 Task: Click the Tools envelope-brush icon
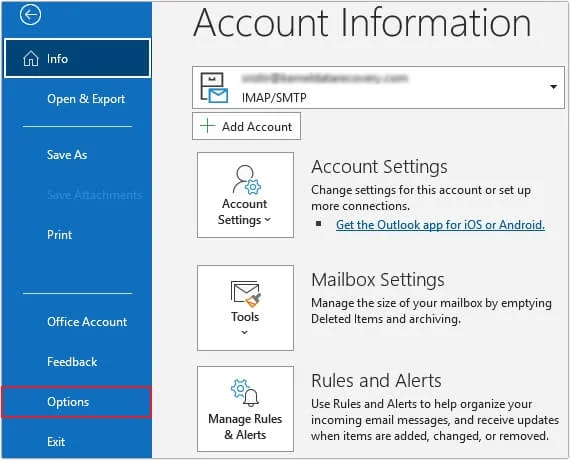click(246, 293)
